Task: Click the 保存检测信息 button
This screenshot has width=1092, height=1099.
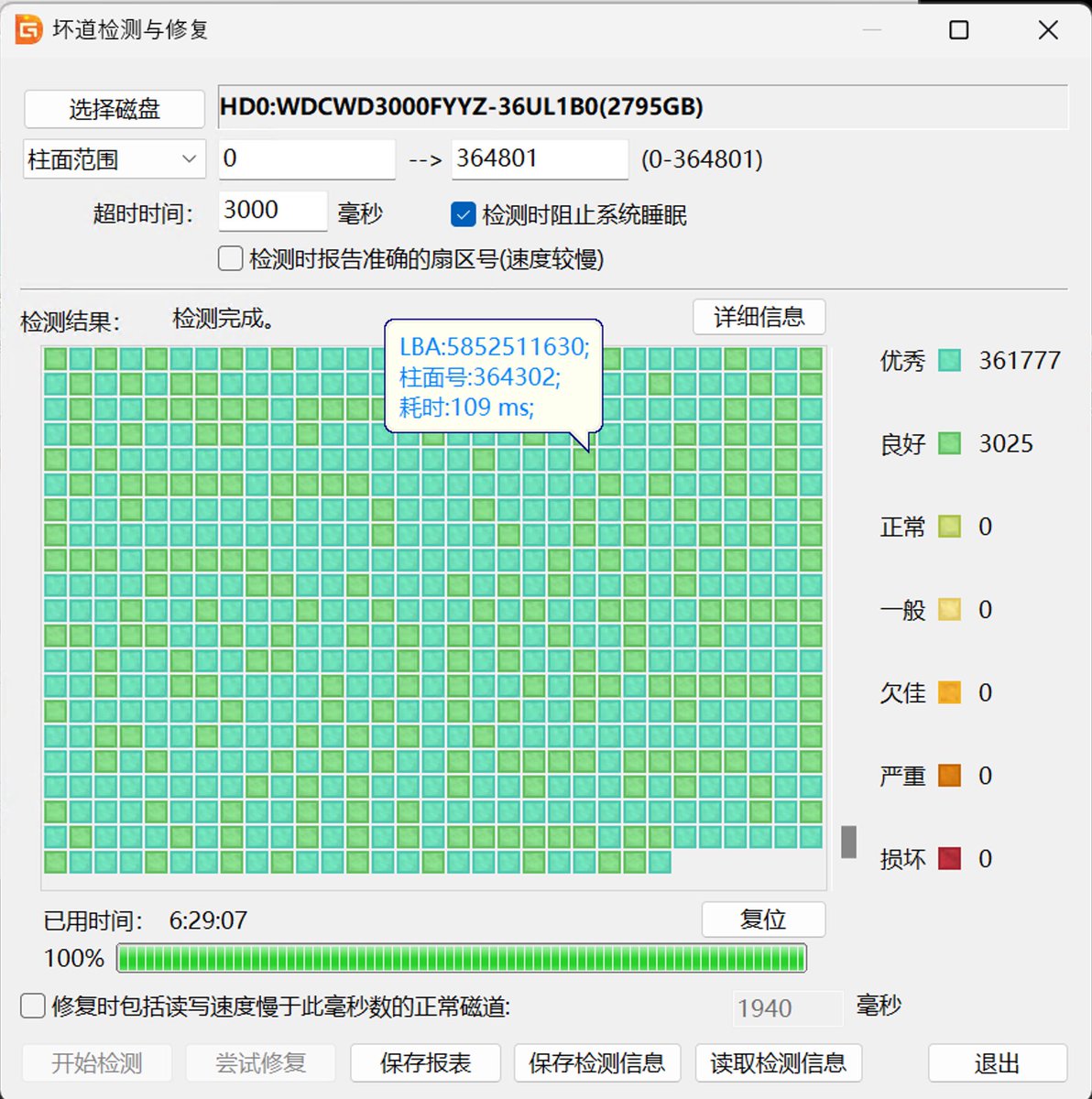Action: coord(597,1063)
